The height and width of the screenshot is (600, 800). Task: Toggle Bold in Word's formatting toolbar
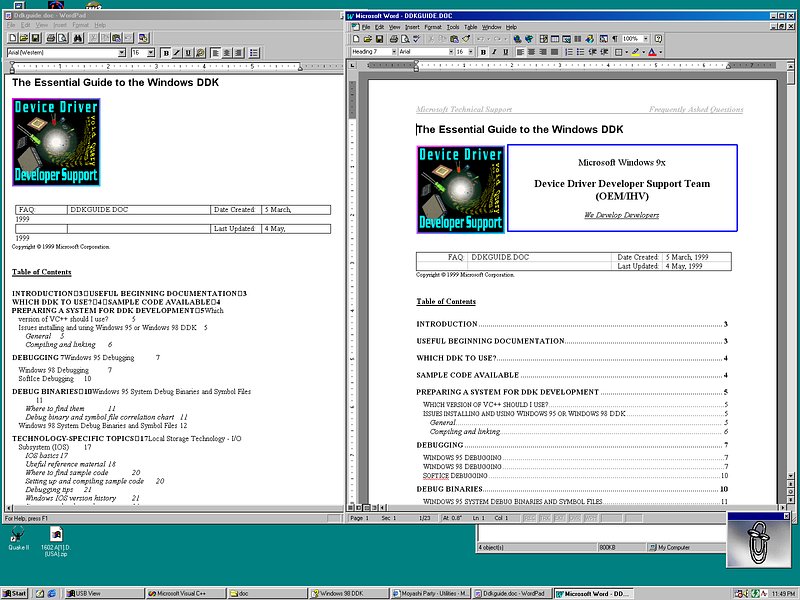pos(482,51)
